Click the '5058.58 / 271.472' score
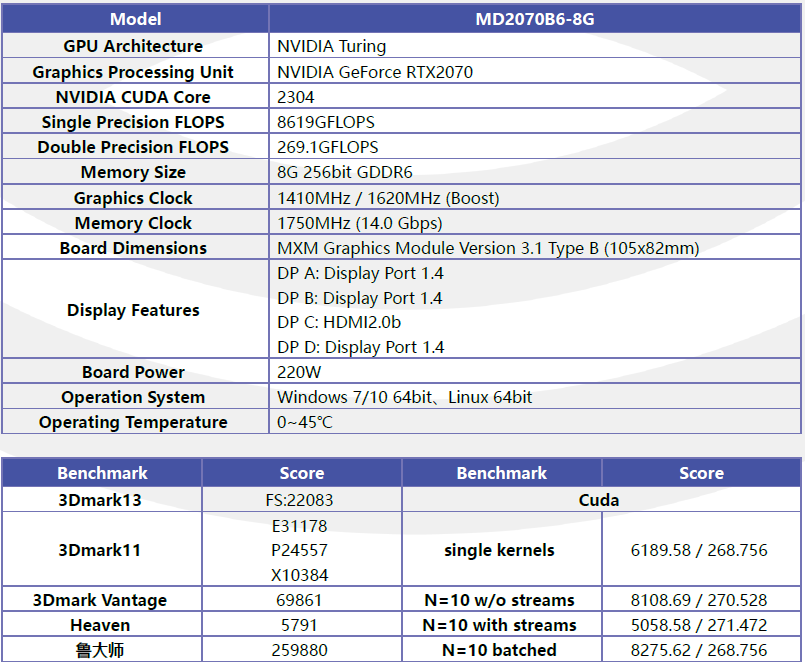The image size is (805, 664). pos(699,625)
